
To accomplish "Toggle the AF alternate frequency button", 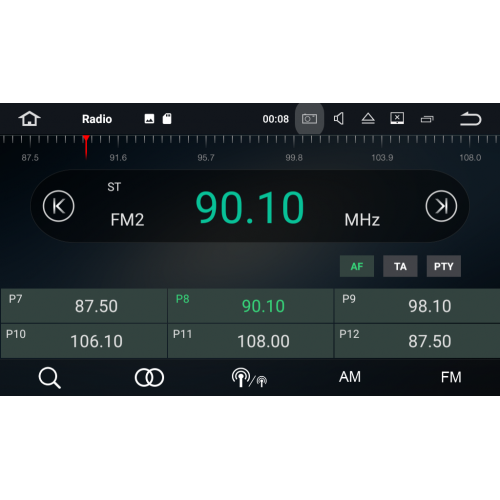I will pos(357,266).
